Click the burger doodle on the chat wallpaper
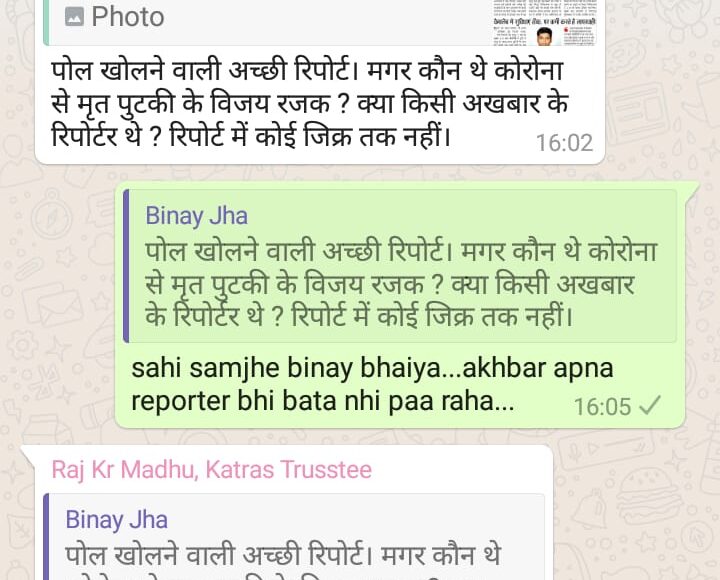Image resolution: width=720 pixels, height=580 pixels. [646, 495]
